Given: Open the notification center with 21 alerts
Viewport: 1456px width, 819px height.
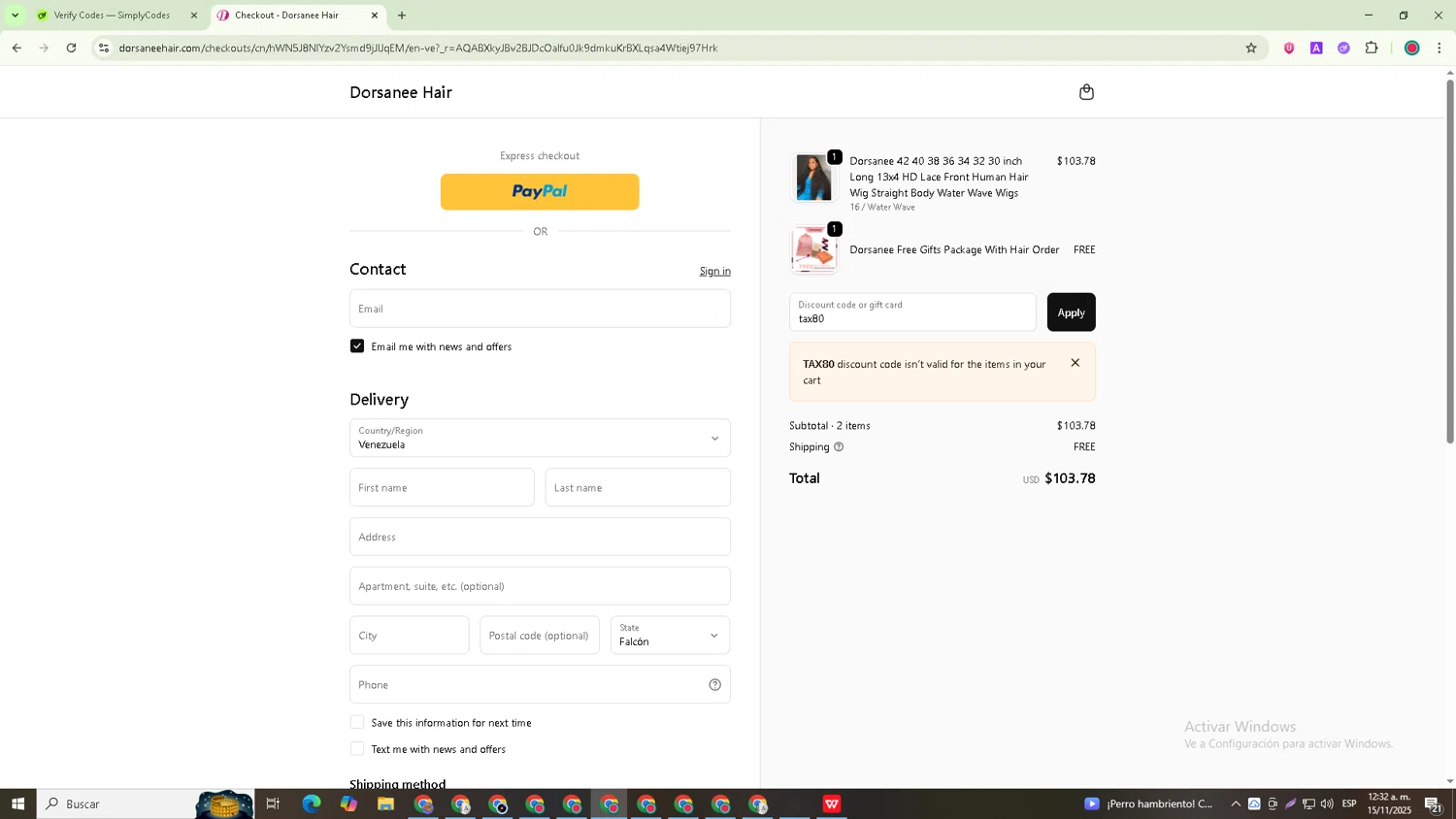Looking at the screenshot, I should [x=1433, y=803].
